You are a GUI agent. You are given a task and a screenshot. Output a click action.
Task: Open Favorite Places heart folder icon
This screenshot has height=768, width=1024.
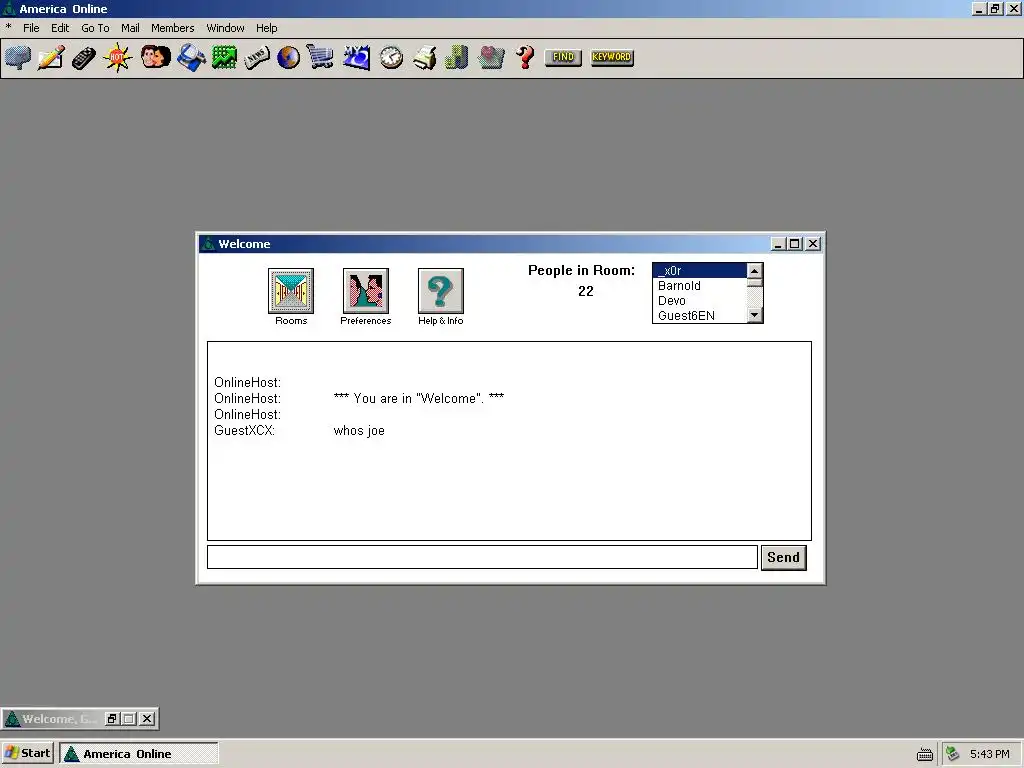click(x=491, y=57)
